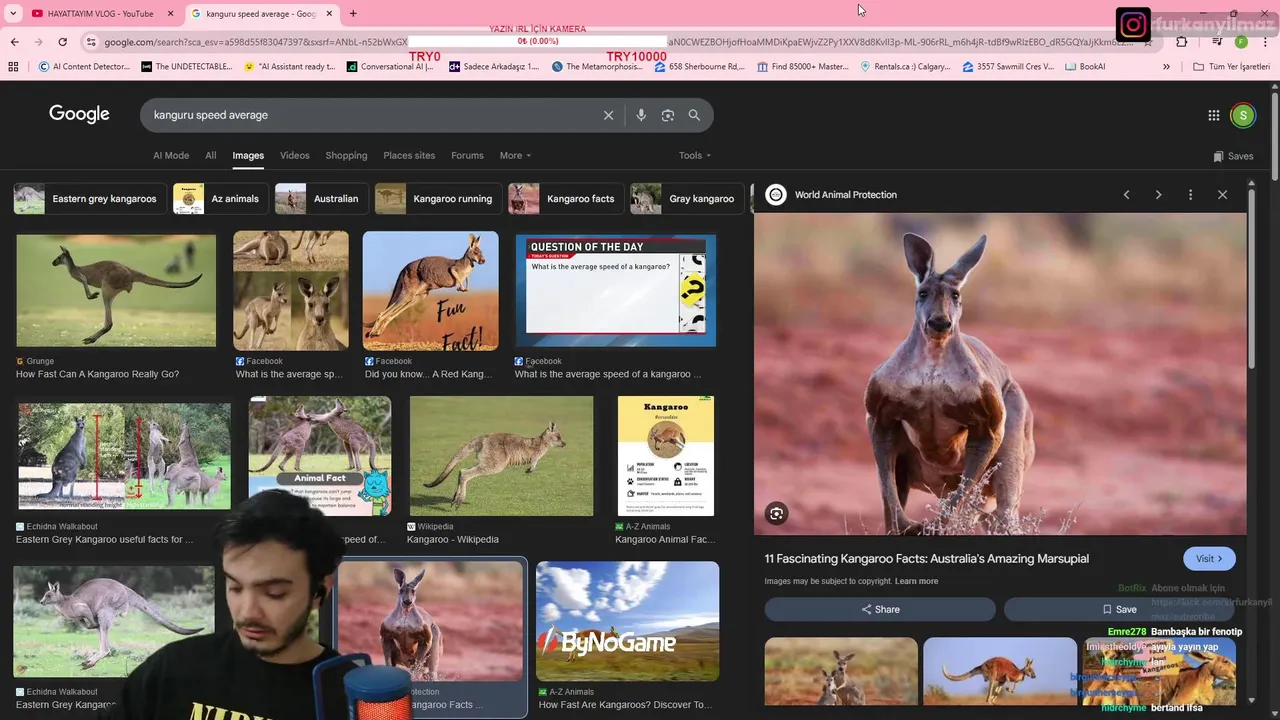Close the image preview panel
1280x720 pixels.
pyautogui.click(x=1222, y=195)
